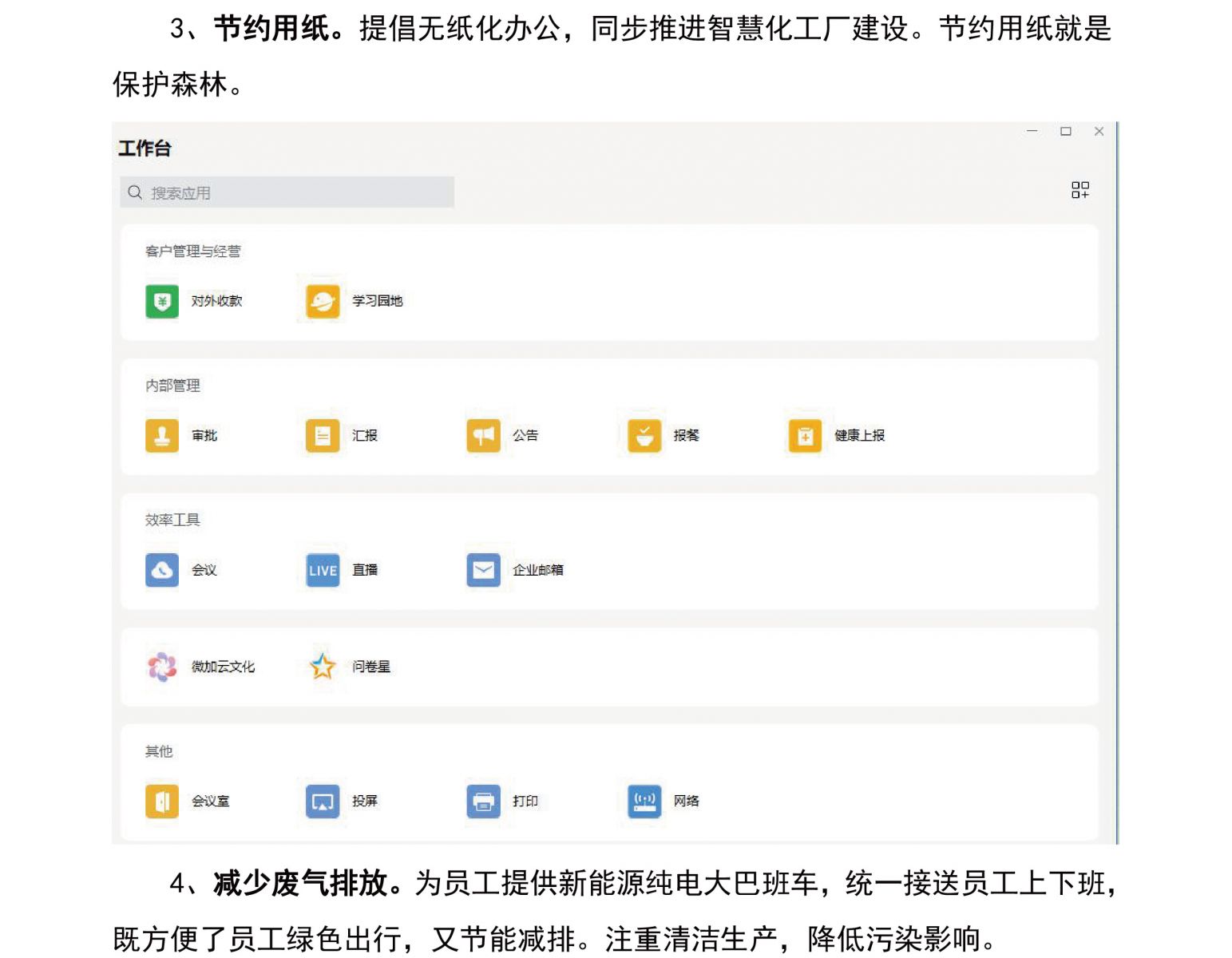This screenshot has height=958, width=1232.
Task: Launch the 微加云文化 app icon
Action: [x=162, y=667]
